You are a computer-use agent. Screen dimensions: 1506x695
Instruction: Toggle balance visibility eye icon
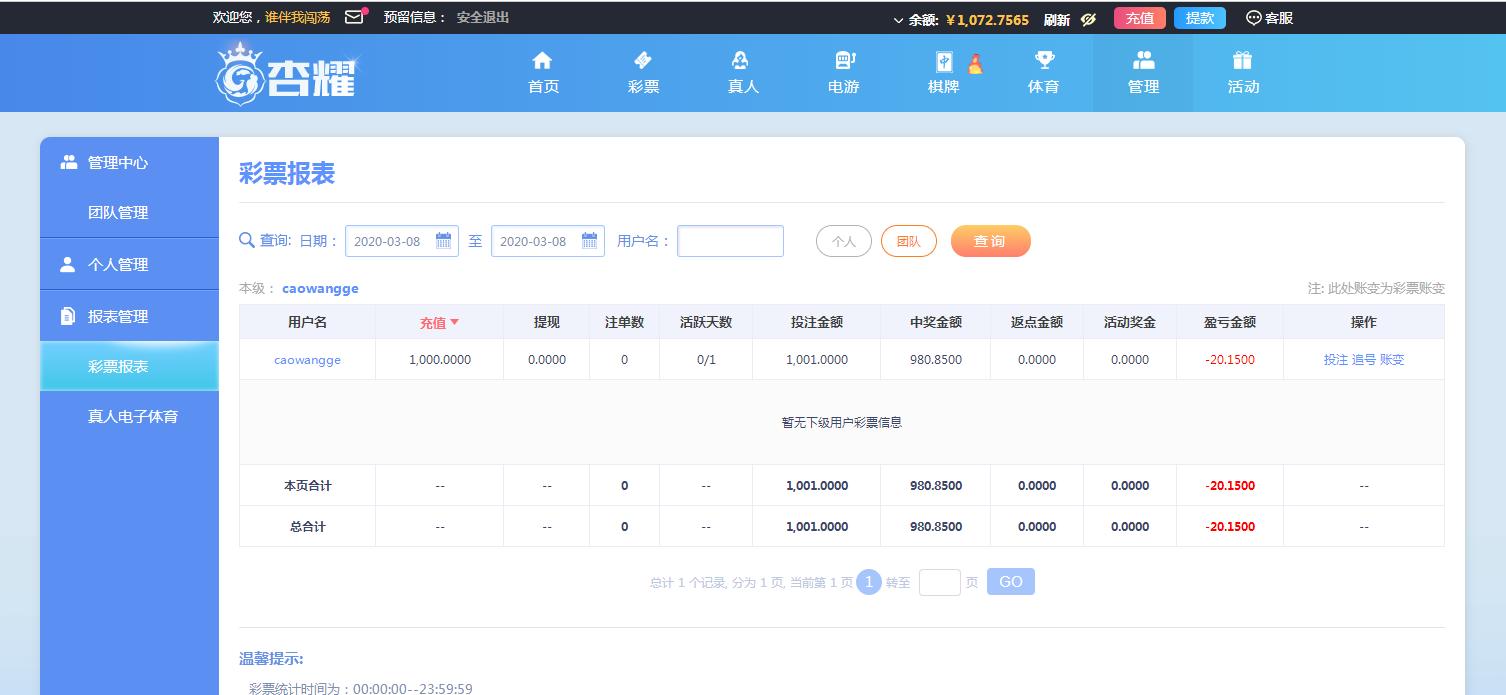pos(1089,19)
